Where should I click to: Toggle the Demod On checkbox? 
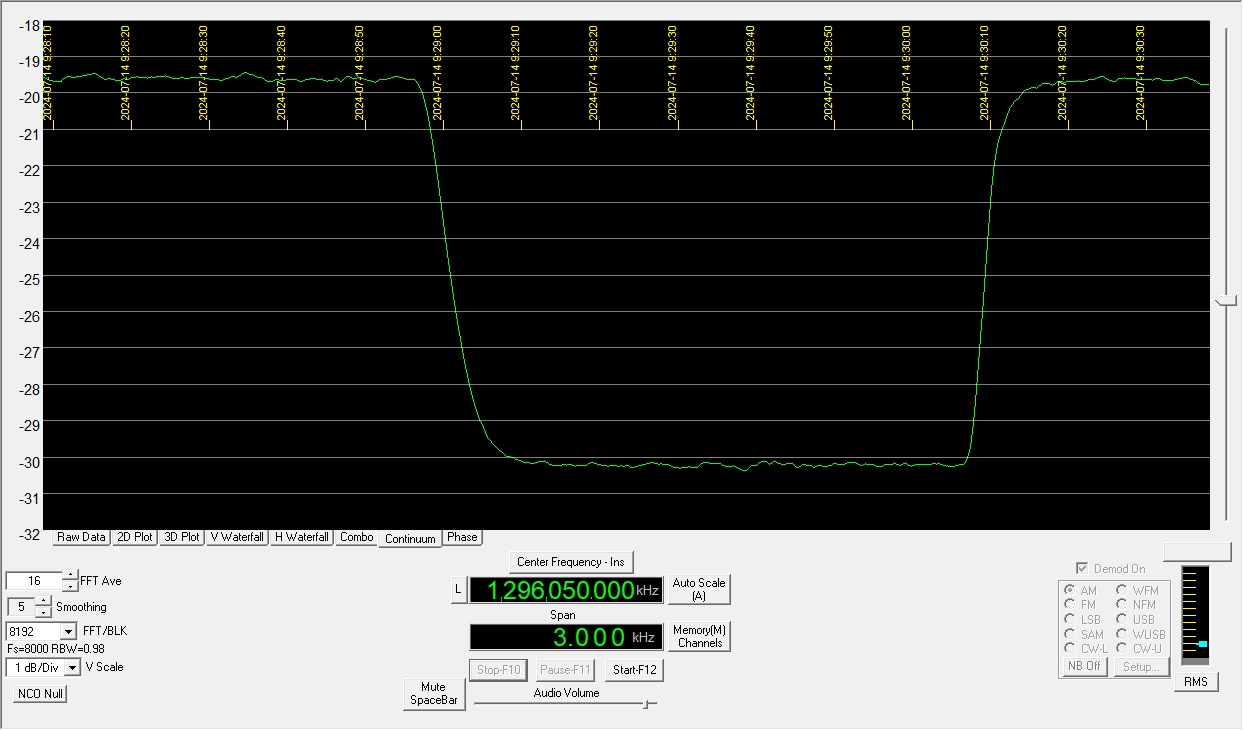[x=1082, y=569]
